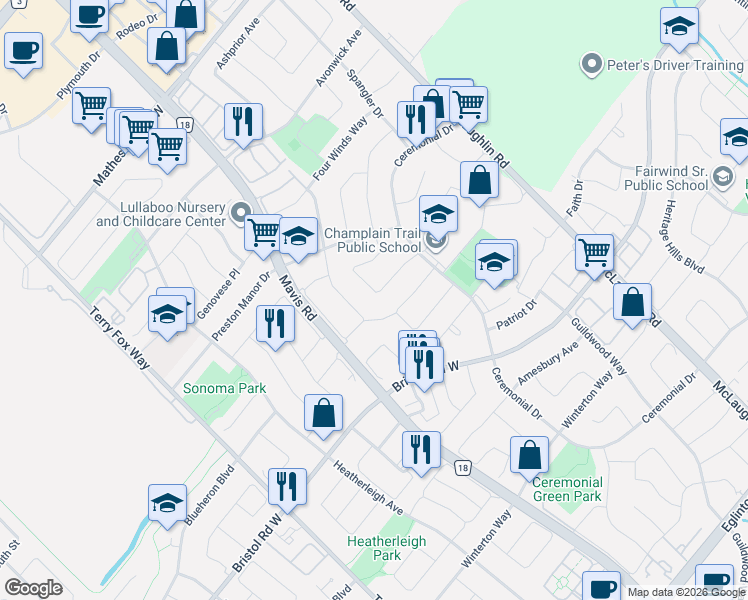Open the Google logo link
The image size is (748, 600).
pos(33,588)
